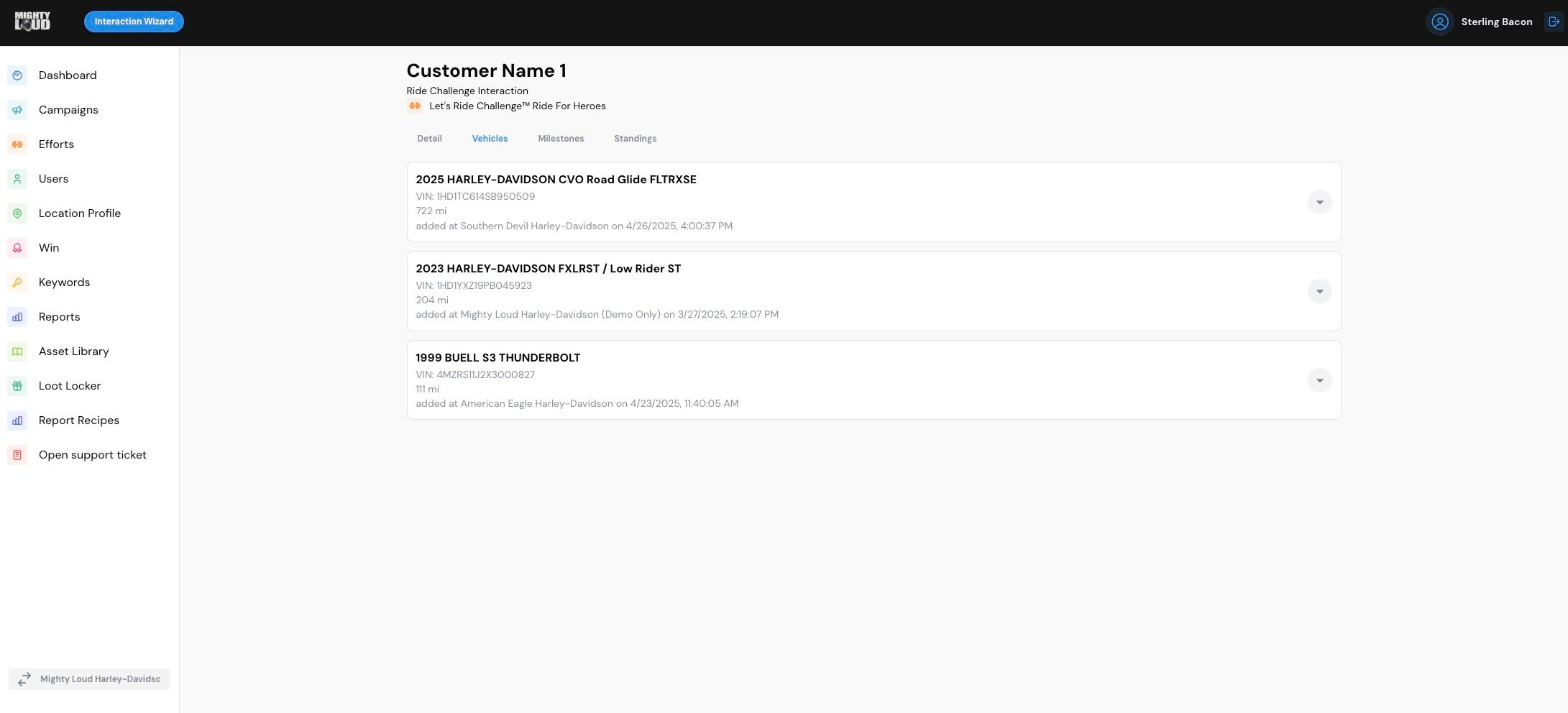This screenshot has width=1568, height=713.
Task: Click the Win award icon
Action: pos(17,248)
